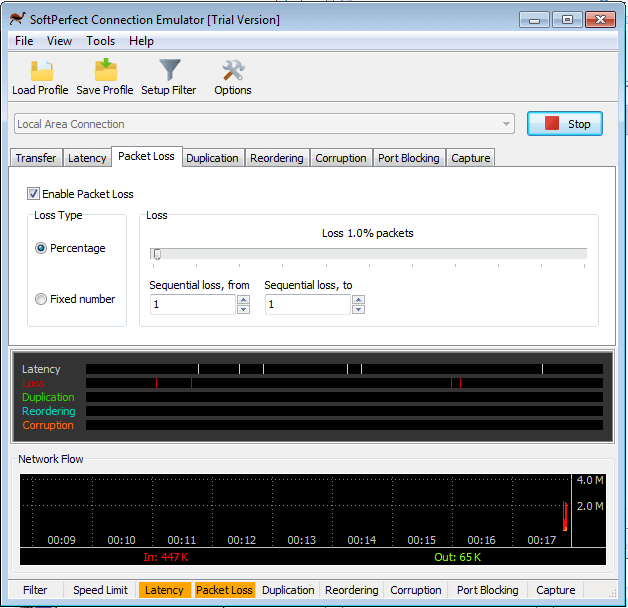The image size is (628, 608).
Task: Click the Stop button
Action: click(x=564, y=124)
